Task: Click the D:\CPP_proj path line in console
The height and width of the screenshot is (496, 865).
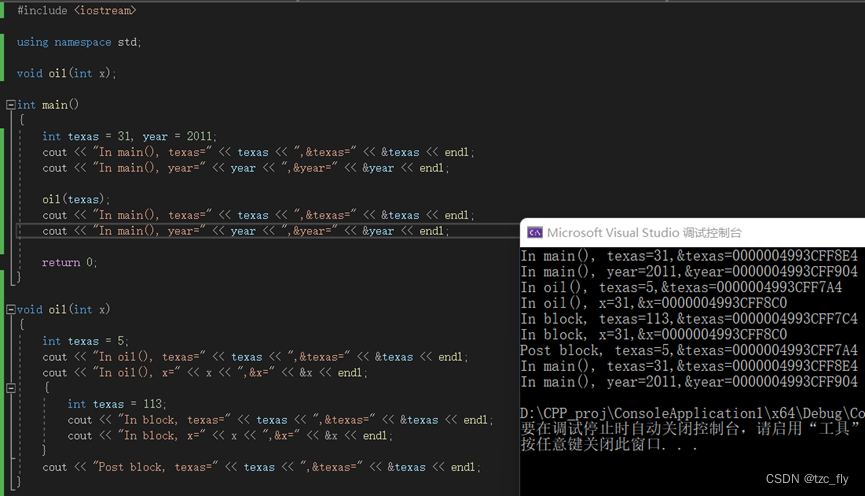Action: [692, 413]
